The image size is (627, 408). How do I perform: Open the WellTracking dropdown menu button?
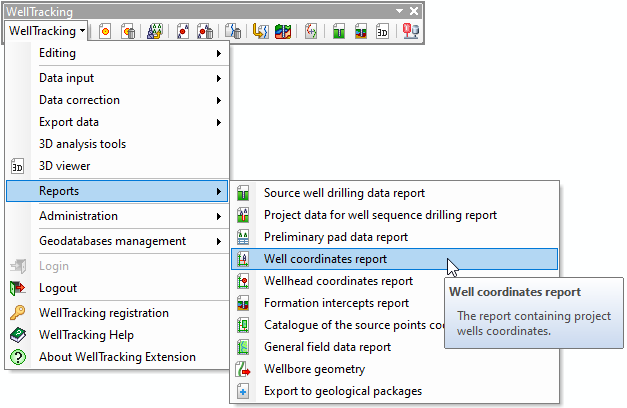[47, 31]
